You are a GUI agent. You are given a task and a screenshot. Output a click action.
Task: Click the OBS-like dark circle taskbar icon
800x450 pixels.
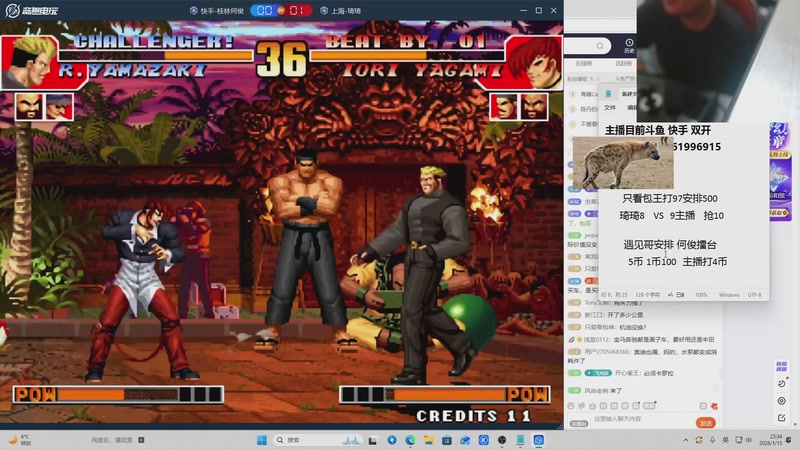[x=502, y=440]
